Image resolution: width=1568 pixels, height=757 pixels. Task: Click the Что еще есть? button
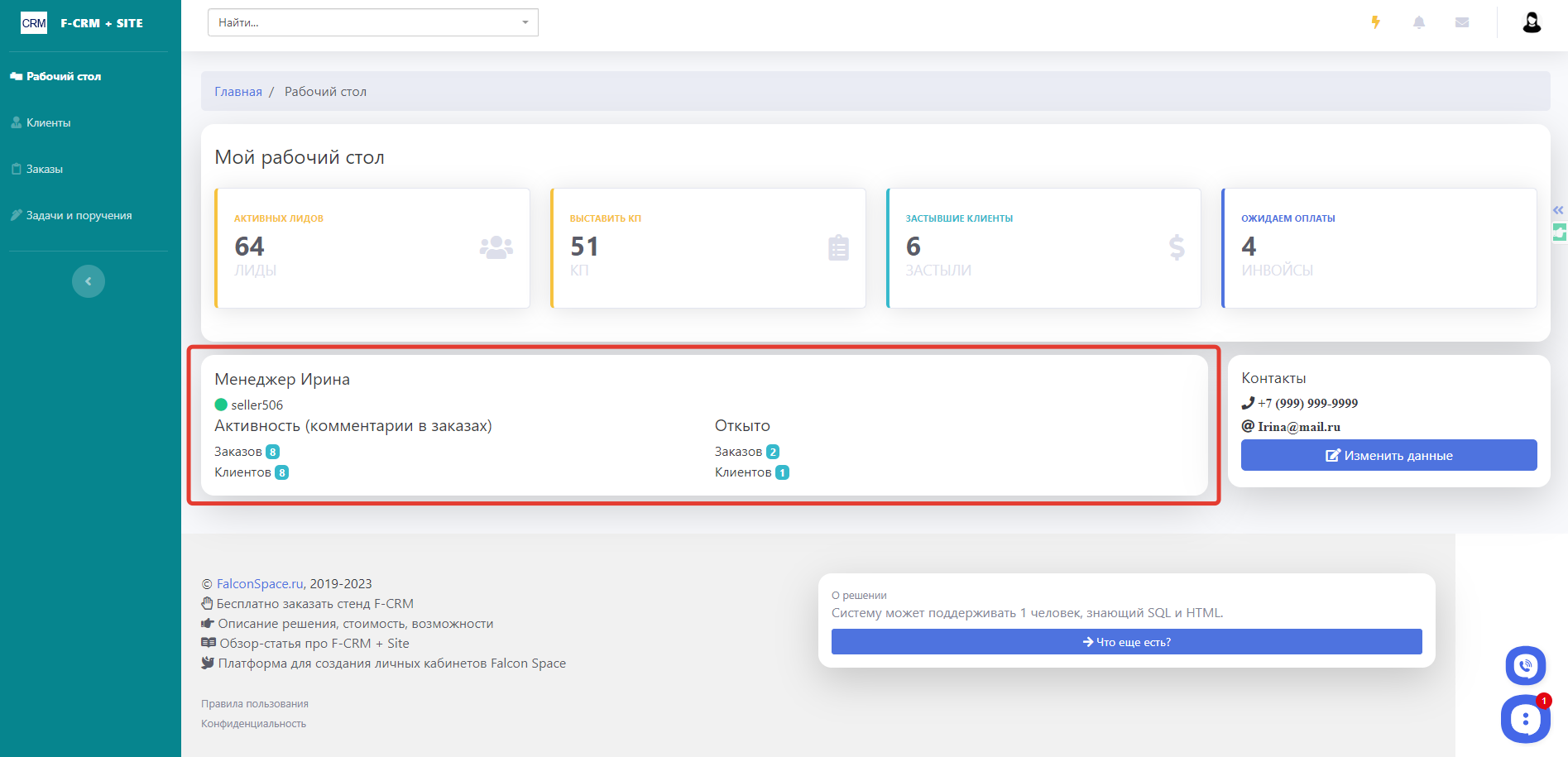coord(1126,642)
